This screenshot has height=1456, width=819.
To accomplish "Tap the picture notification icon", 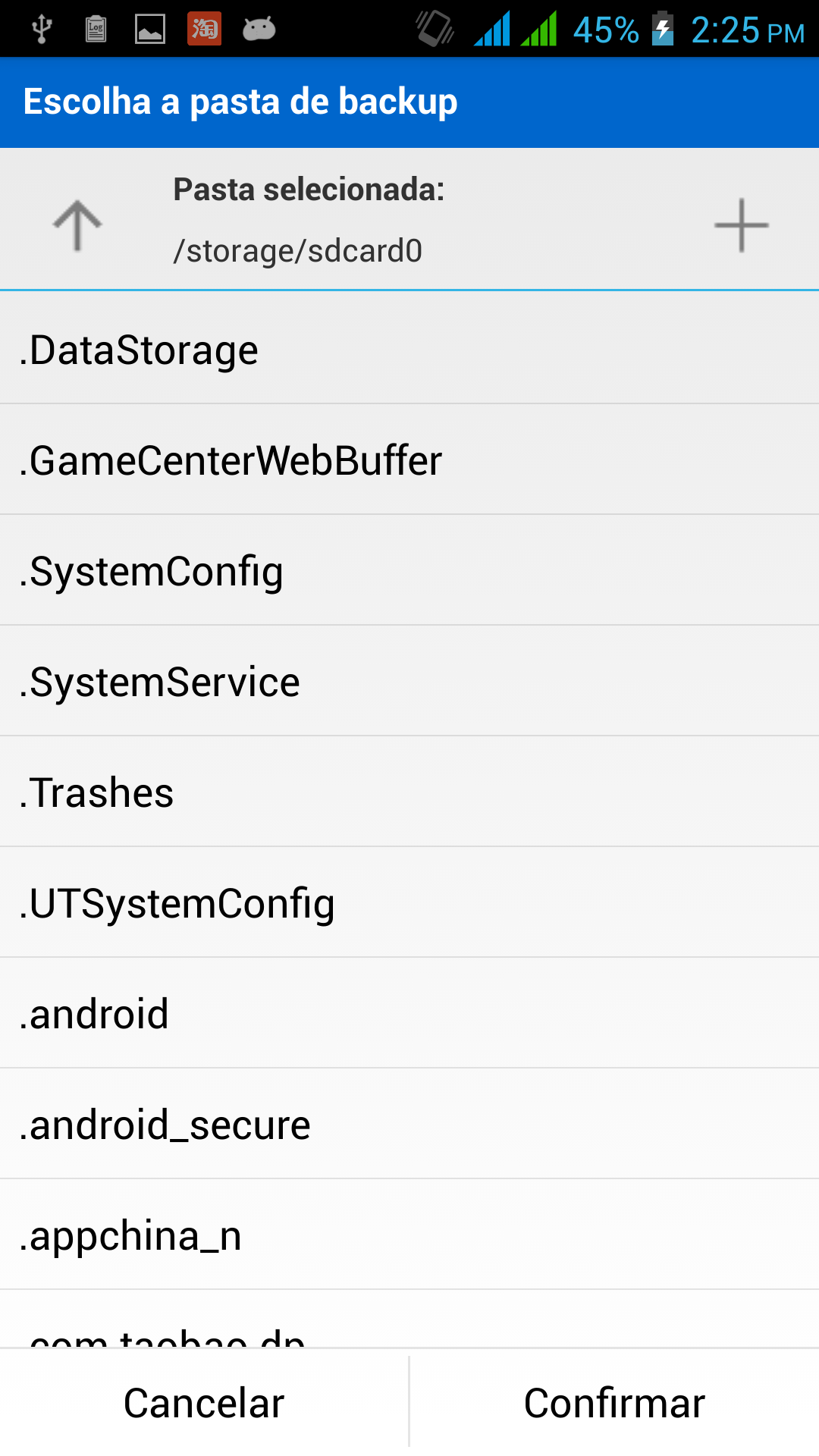I will (150, 30).
